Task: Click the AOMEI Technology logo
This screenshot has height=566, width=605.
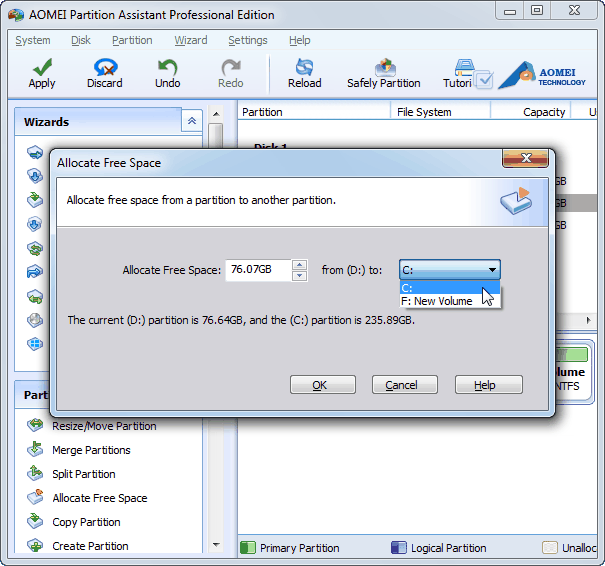Action: pos(542,75)
